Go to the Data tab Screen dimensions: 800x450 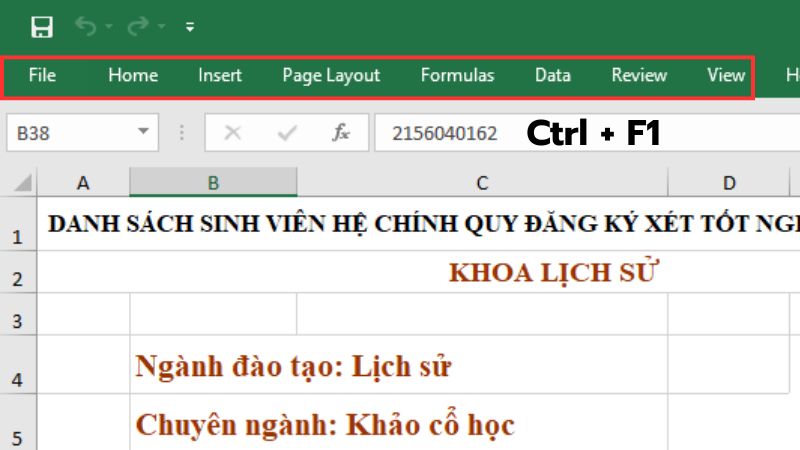coord(552,75)
